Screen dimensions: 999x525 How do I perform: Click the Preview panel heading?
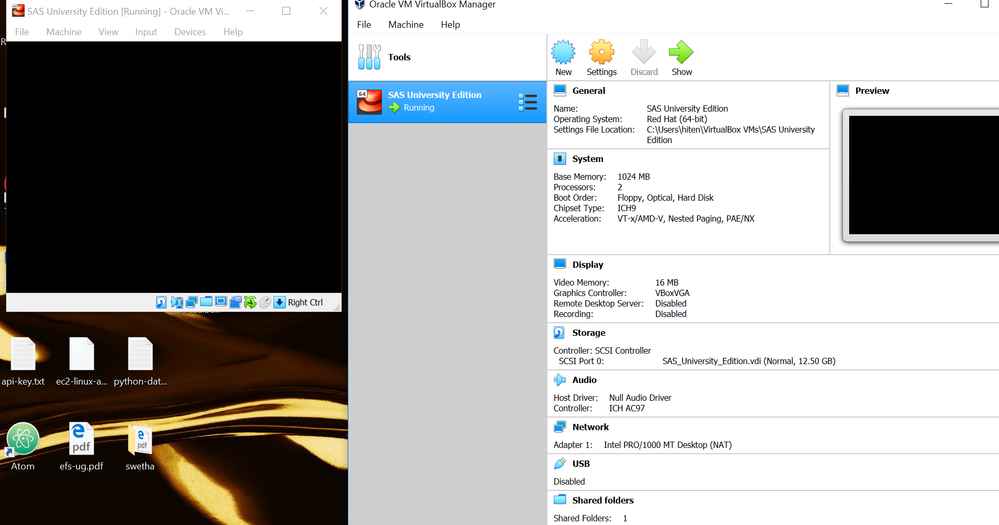point(872,90)
